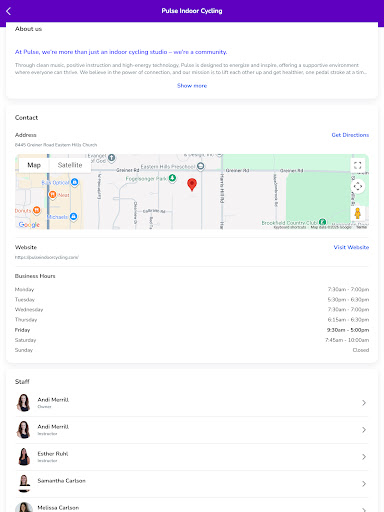The width and height of the screenshot is (384, 512).
Task: Select the Michaels store marker
Action: tap(74, 217)
